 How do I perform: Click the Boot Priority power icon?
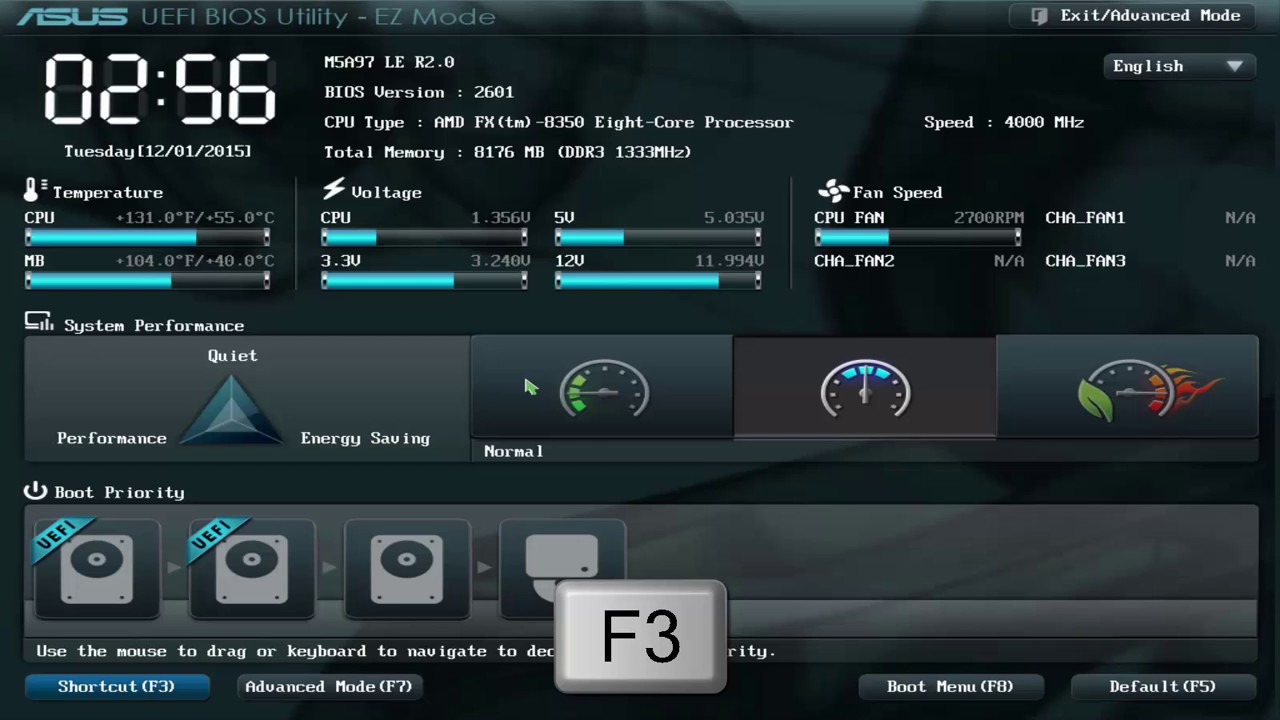tap(36, 490)
